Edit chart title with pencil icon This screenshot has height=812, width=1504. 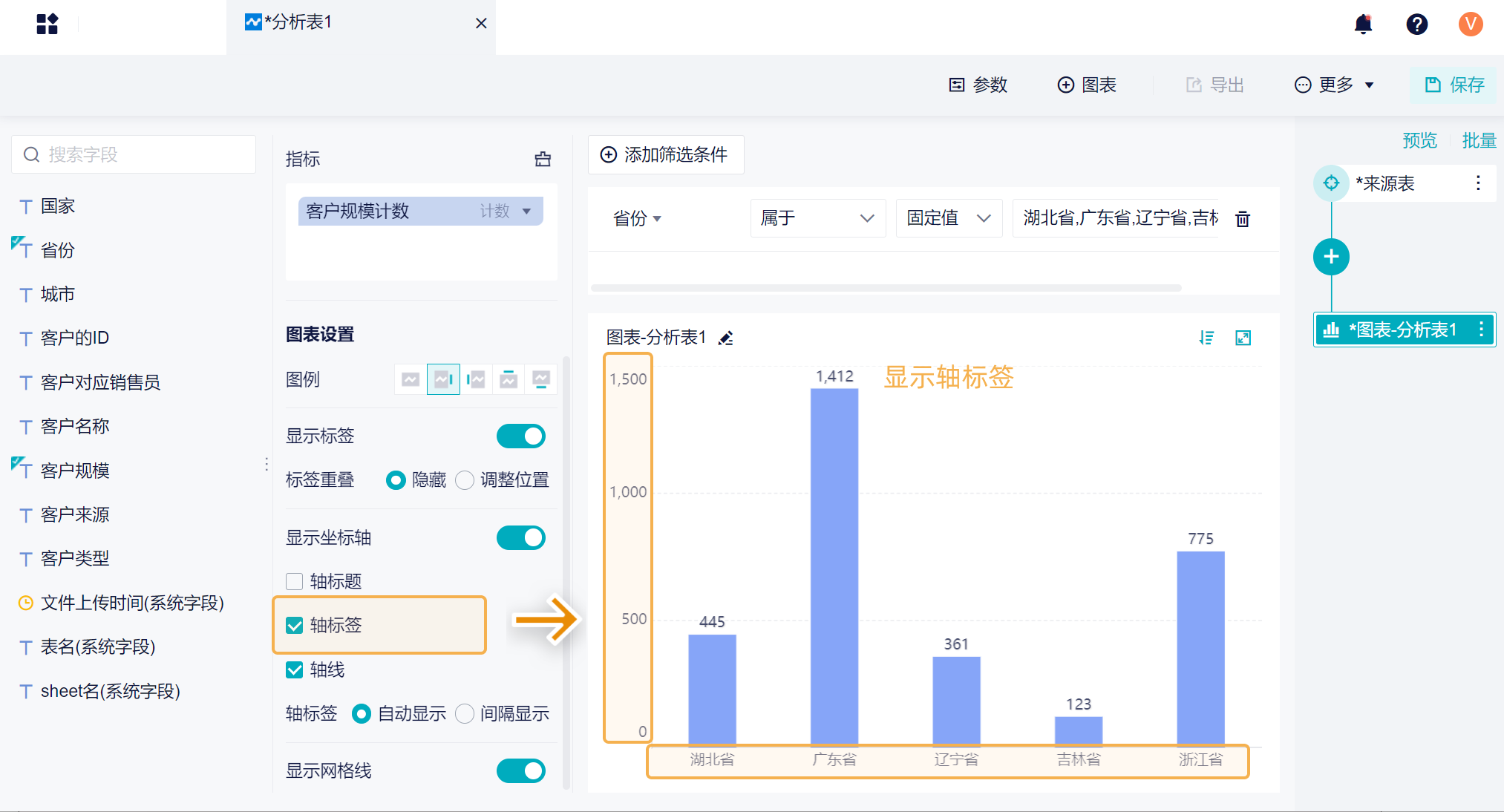726,338
